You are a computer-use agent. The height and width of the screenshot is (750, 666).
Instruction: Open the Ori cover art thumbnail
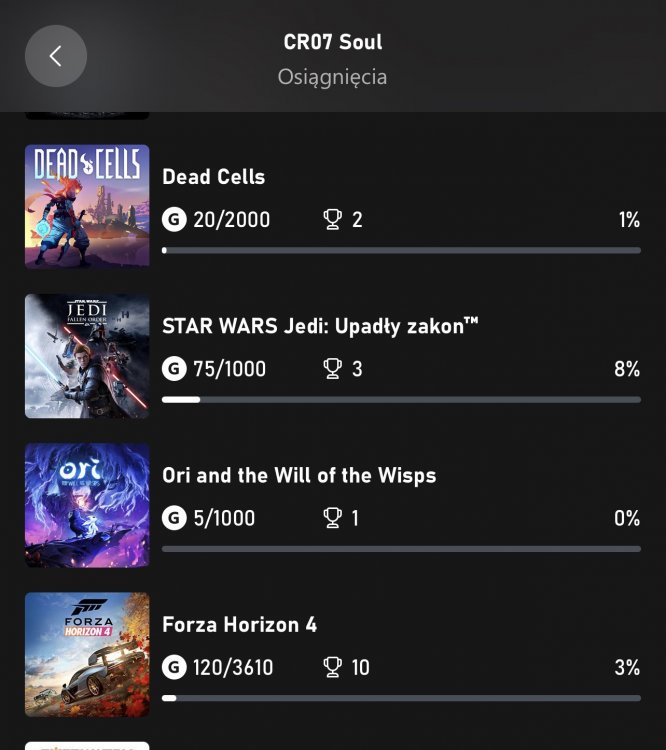pos(87,505)
